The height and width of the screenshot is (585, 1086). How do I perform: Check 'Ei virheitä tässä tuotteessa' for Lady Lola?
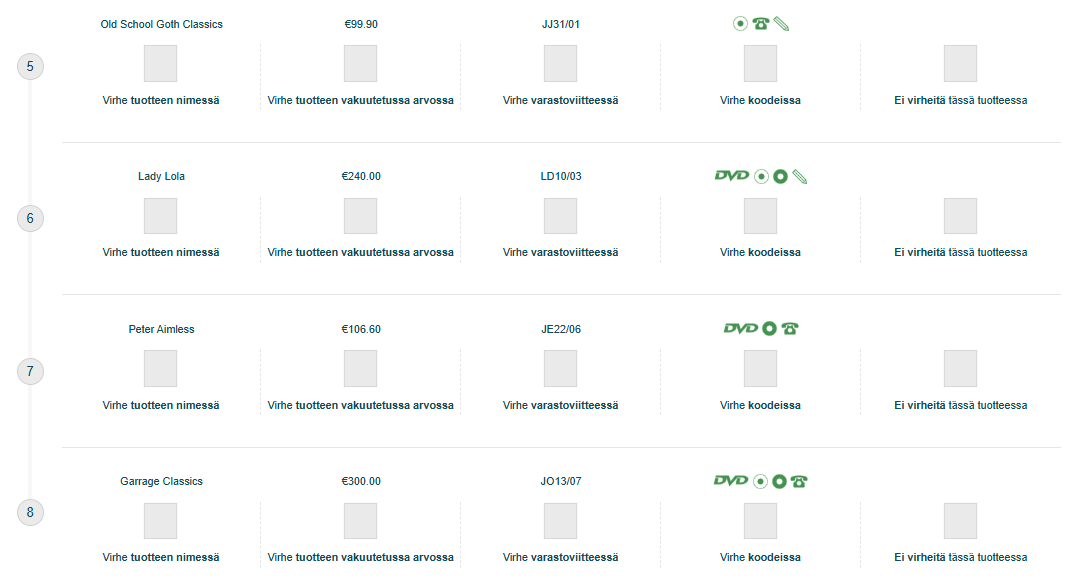[x=960, y=216]
